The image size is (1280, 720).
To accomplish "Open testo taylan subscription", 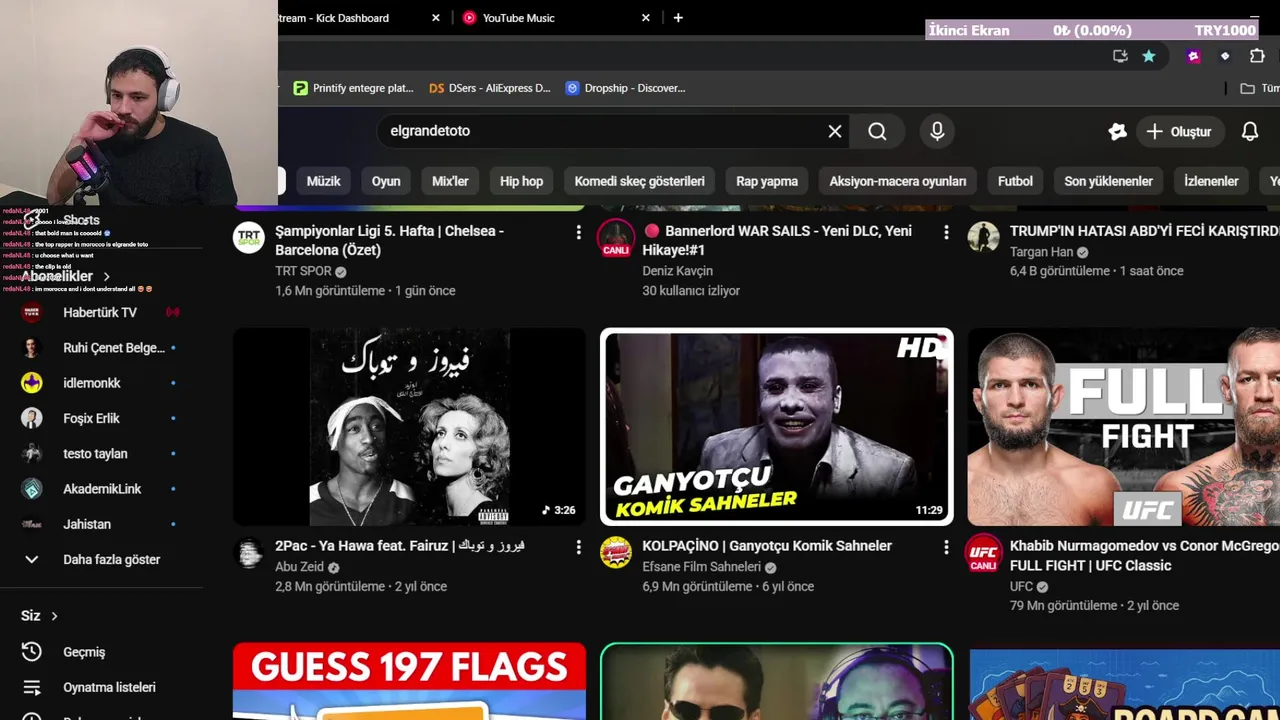I will click(x=100, y=454).
